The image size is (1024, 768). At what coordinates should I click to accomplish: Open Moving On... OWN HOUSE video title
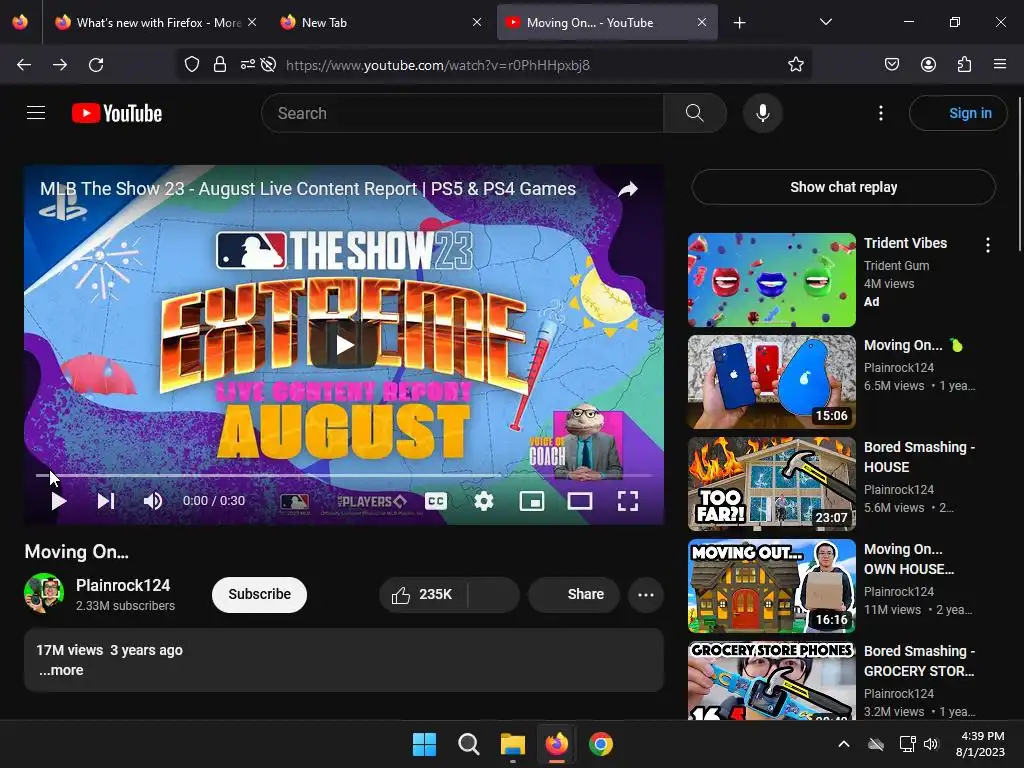coord(909,559)
